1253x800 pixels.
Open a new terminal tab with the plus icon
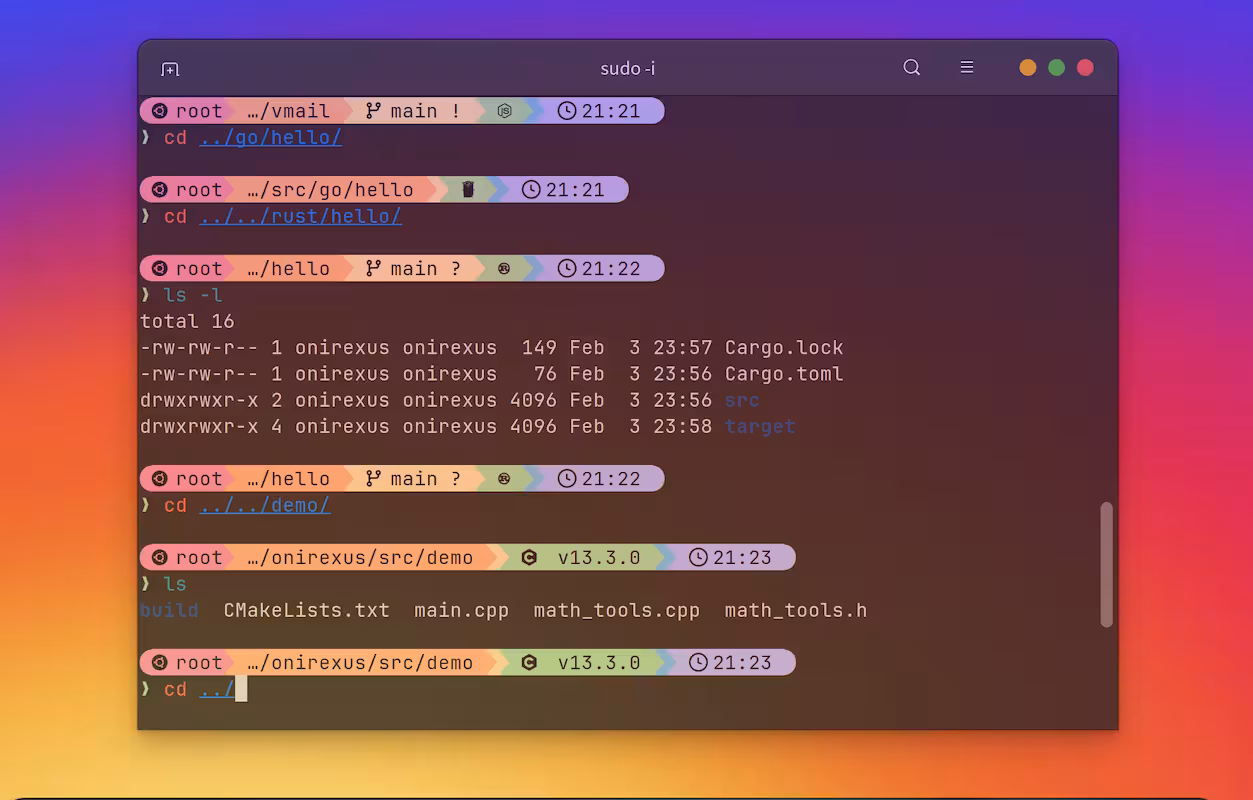pos(170,69)
